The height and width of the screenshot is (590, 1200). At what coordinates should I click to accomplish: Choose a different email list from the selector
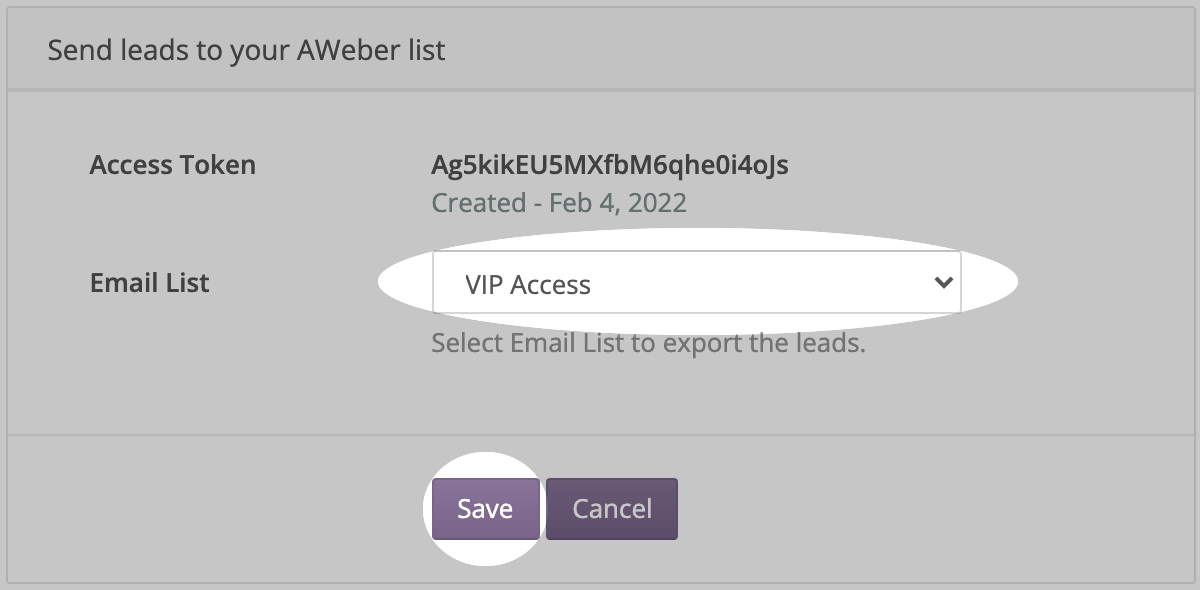point(697,284)
